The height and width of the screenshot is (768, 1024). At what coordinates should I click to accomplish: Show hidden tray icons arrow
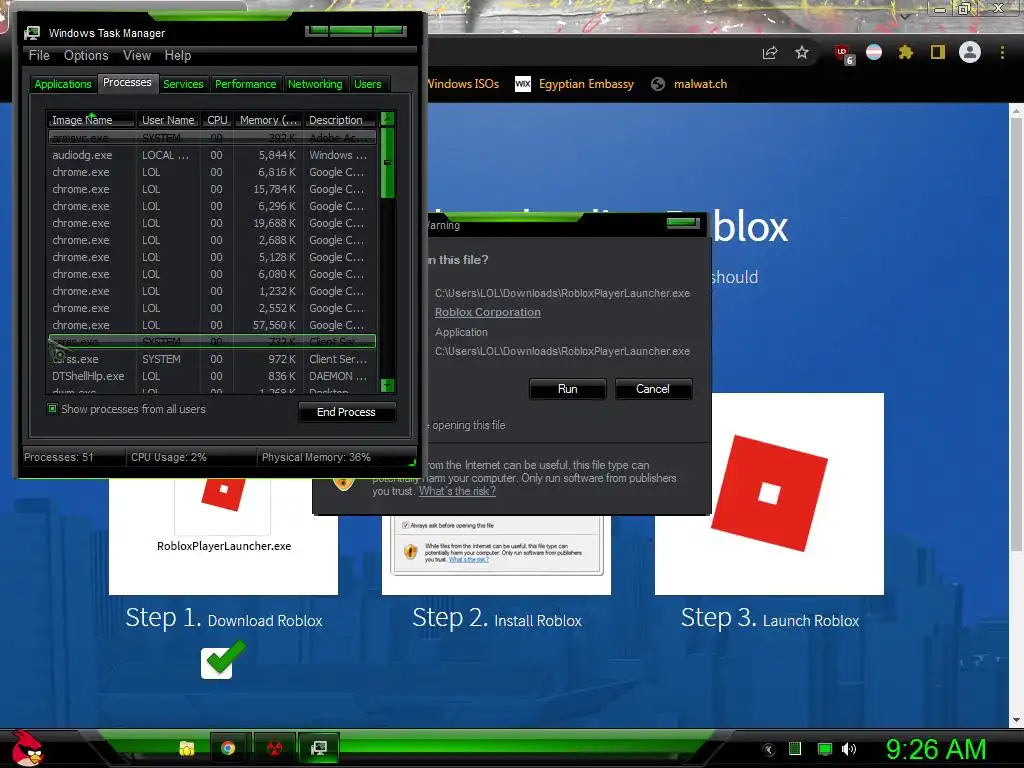click(x=769, y=750)
